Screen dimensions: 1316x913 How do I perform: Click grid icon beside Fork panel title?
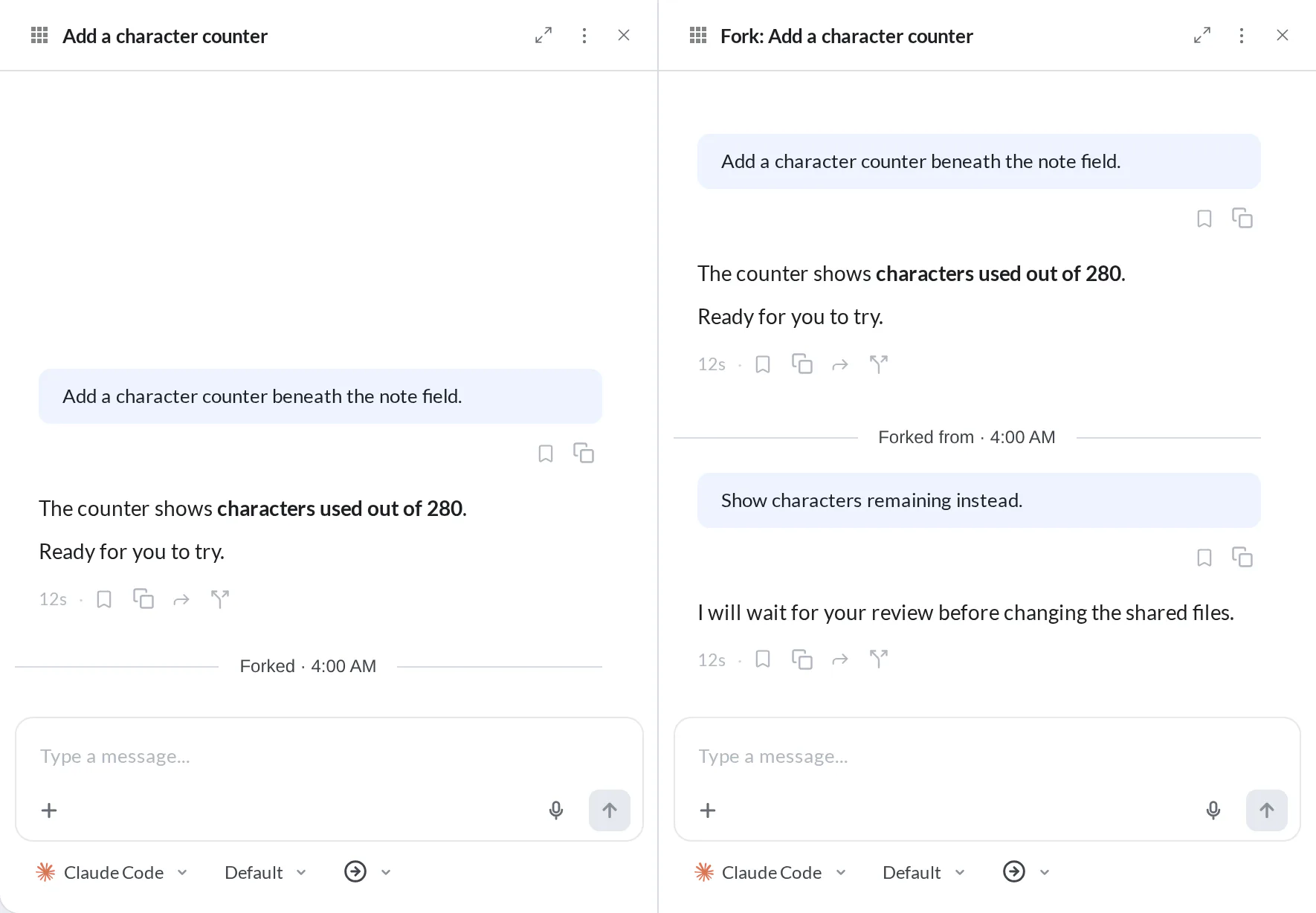(698, 35)
